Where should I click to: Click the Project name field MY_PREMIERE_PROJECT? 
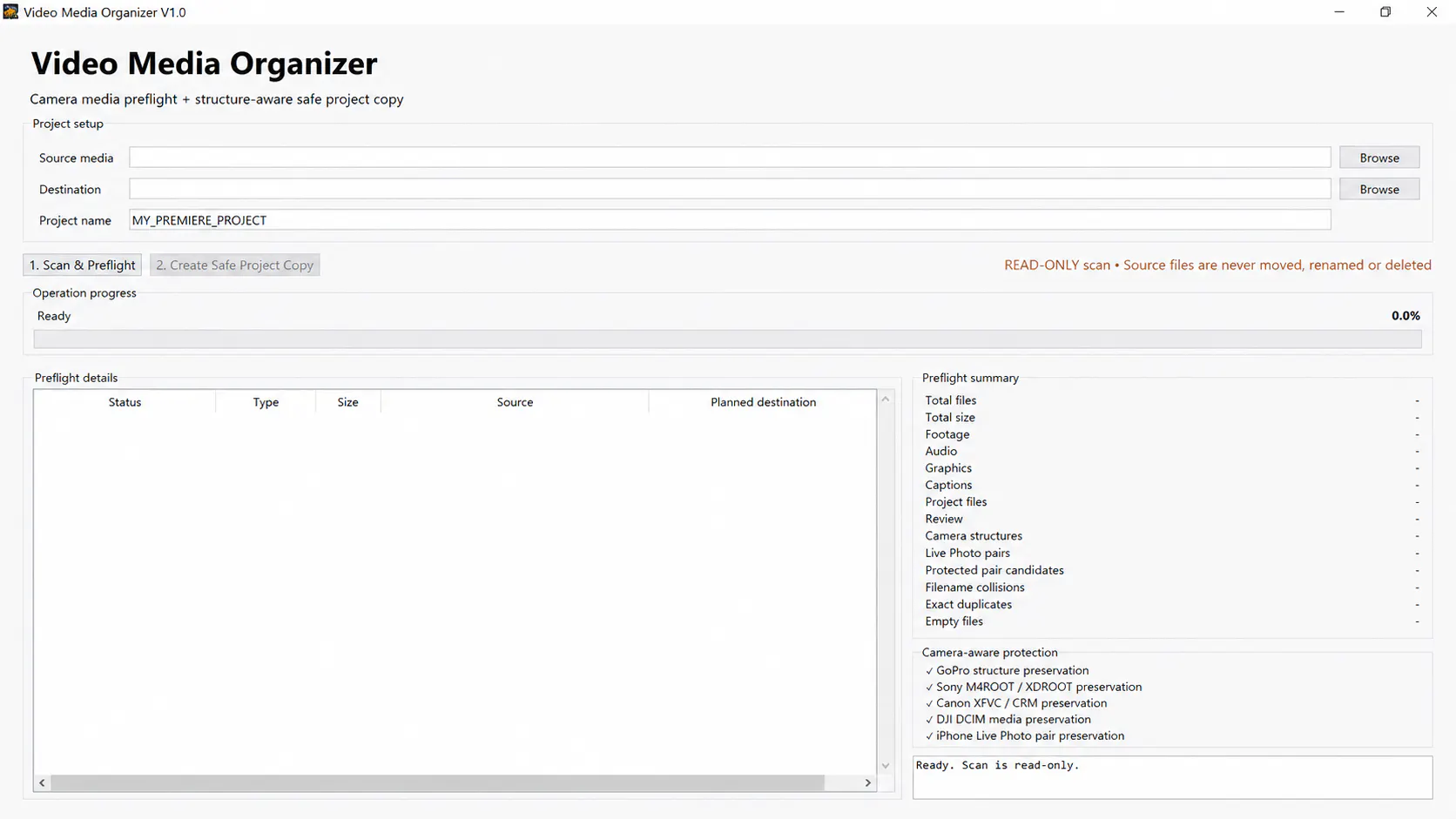tap(730, 220)
